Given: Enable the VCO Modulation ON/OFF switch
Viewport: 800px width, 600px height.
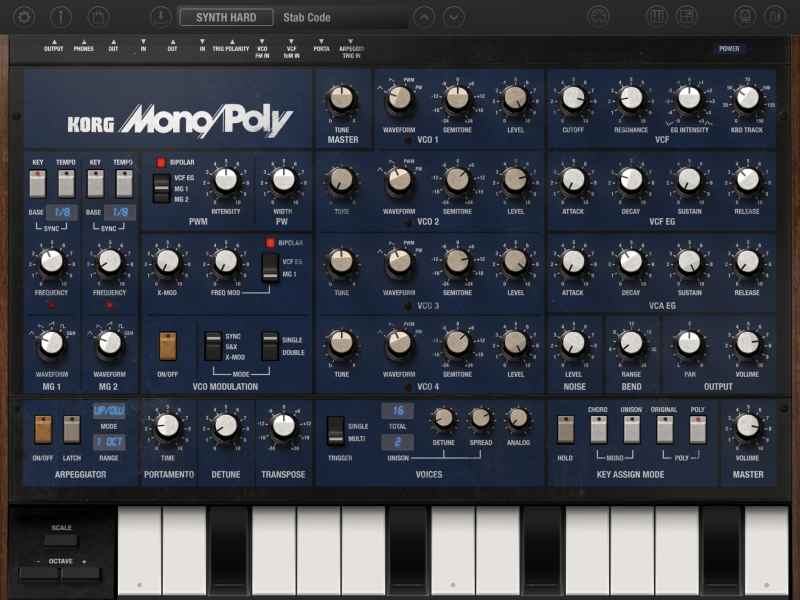Looking at the screenshot, I should pyautogui.click(x=168, y=345).
